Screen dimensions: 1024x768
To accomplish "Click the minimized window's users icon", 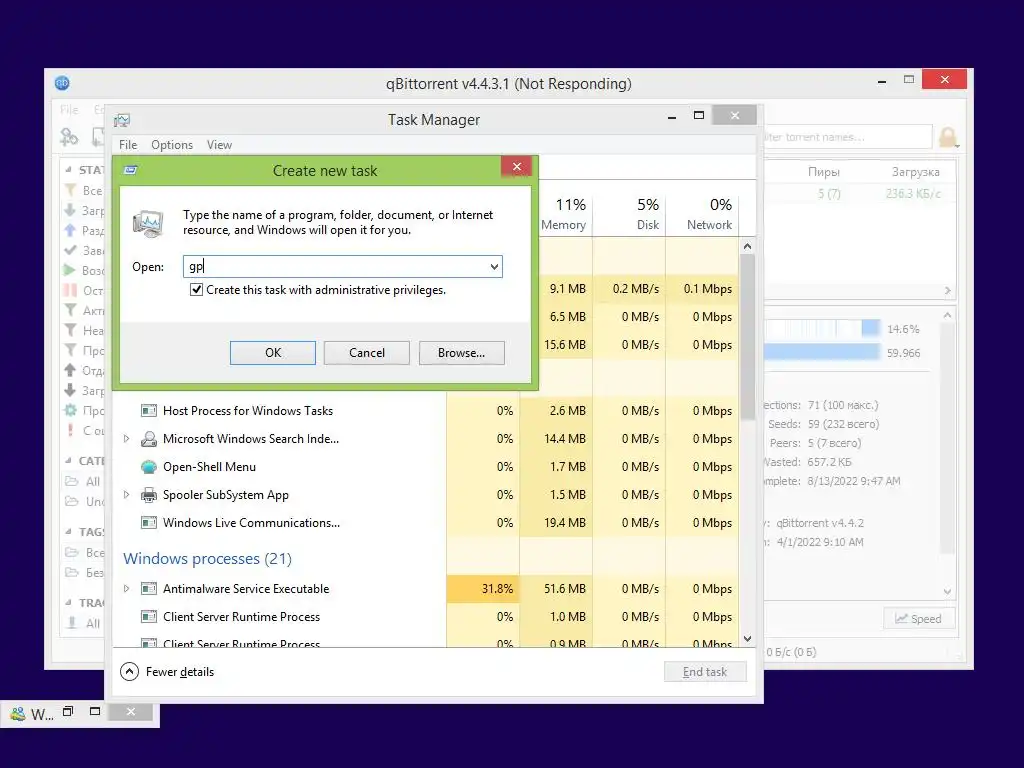I will click(x=18, y=714).
